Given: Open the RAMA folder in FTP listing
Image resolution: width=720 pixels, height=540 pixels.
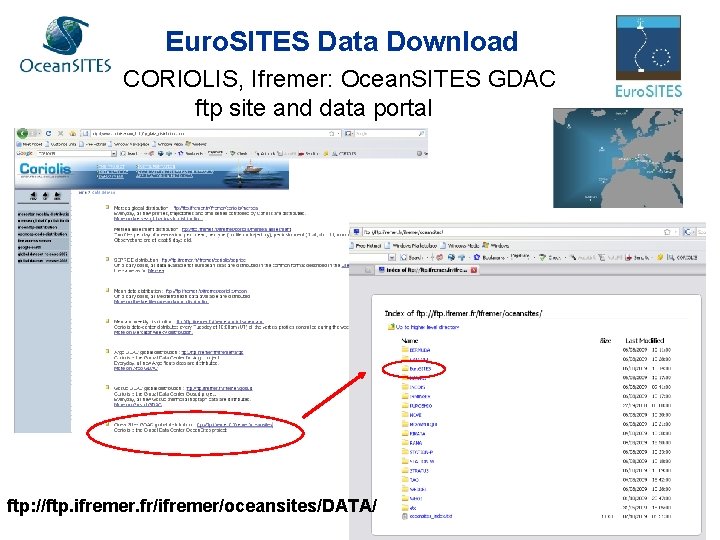Looking at the screenshot, I should click(x=416, y=443).
